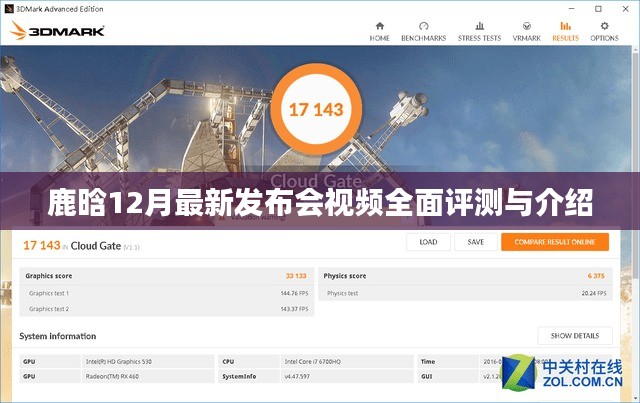Screen dimensions: 640x403
Task: Click the 17 143 score circle
Action: pos(316,109)
